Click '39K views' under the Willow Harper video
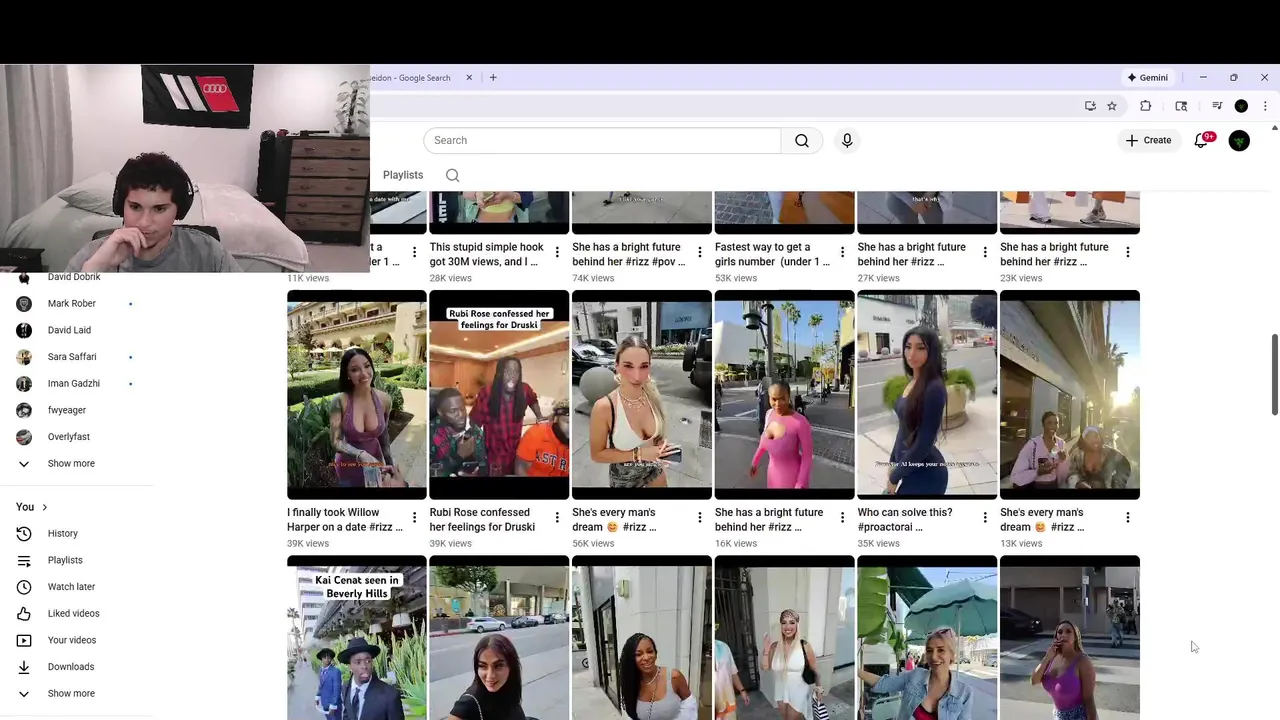 (308, 544)
